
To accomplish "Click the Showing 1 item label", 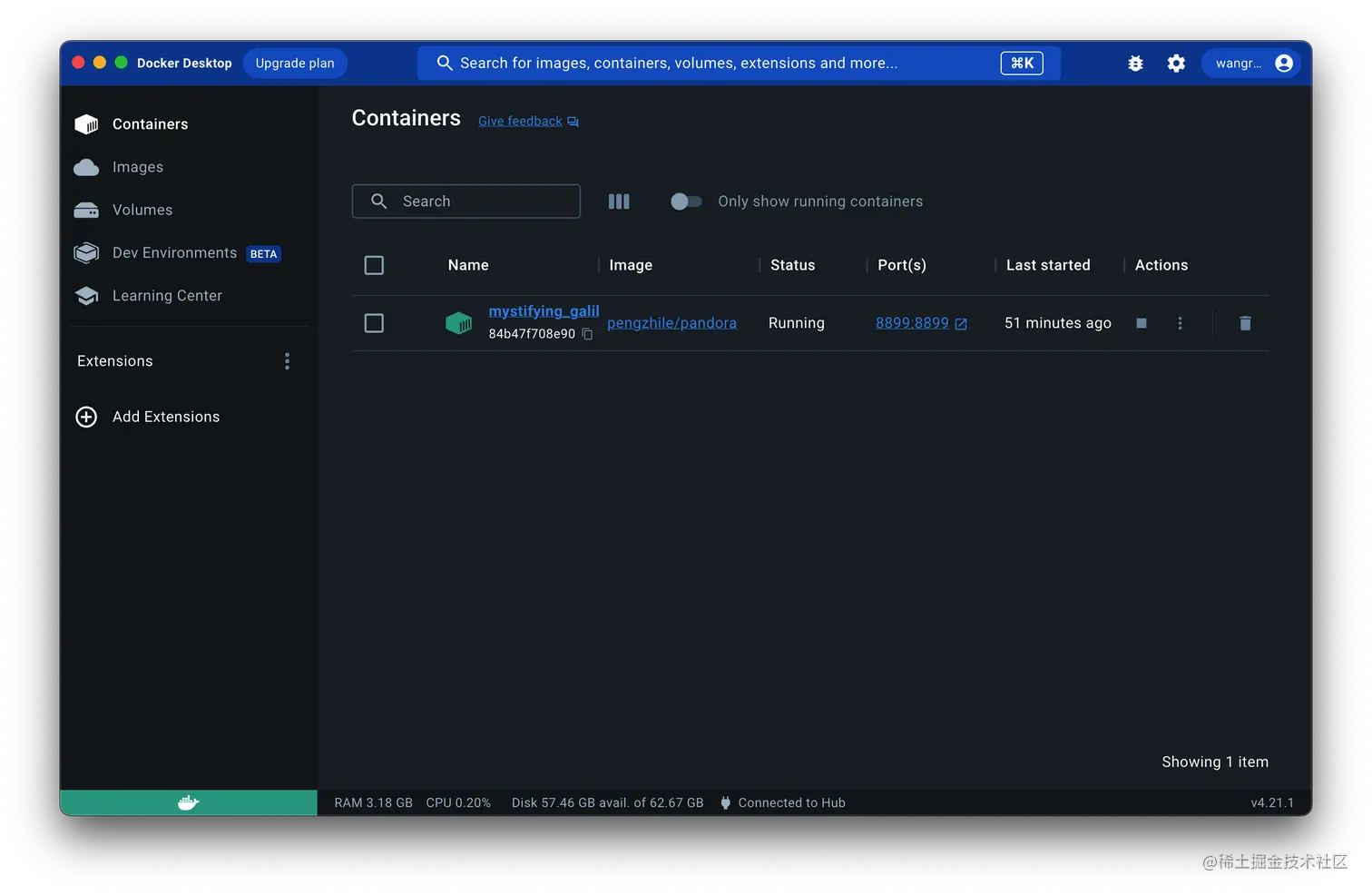I will [1215, 762].
